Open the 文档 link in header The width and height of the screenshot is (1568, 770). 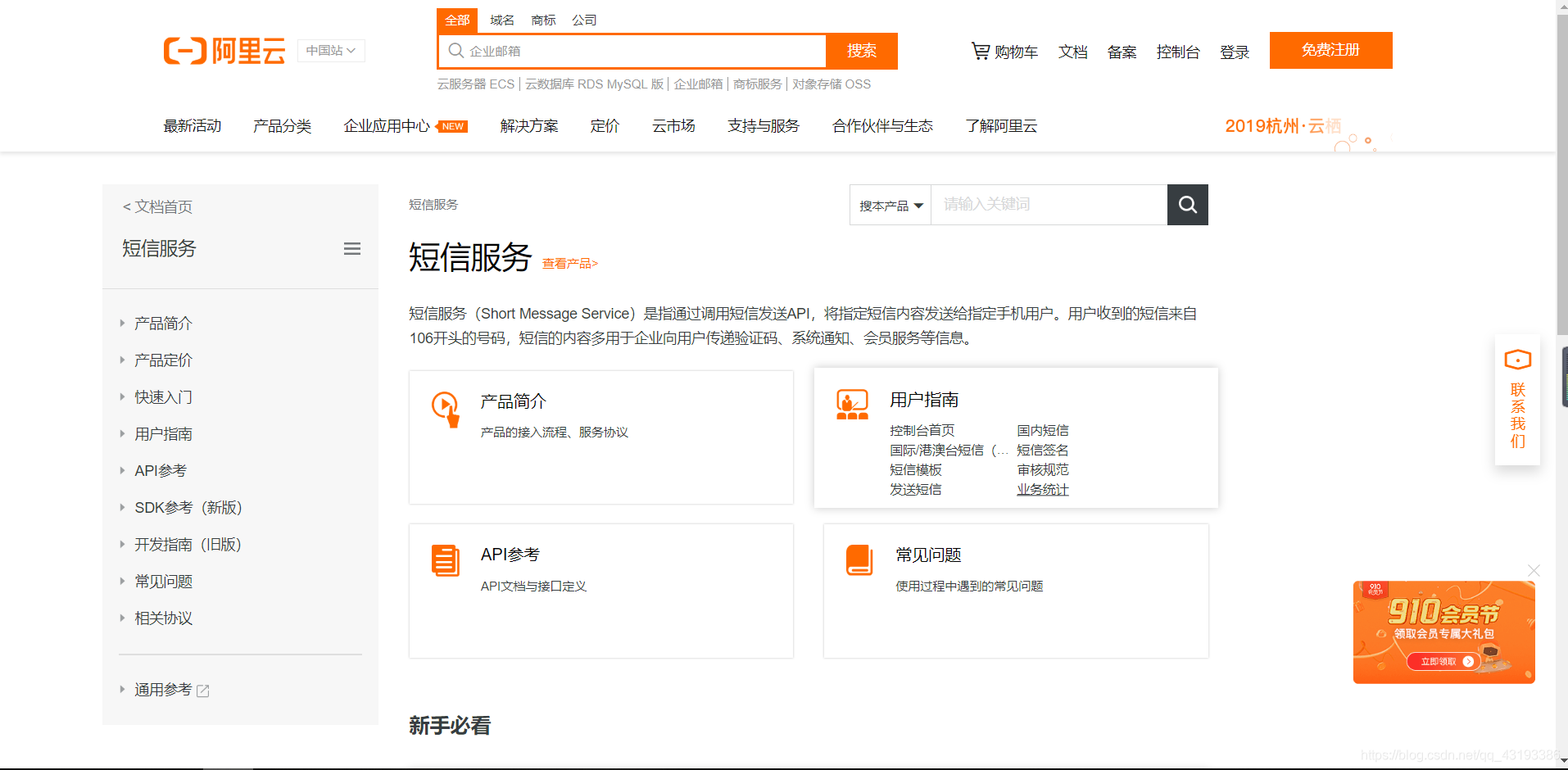click(1072, 52)
